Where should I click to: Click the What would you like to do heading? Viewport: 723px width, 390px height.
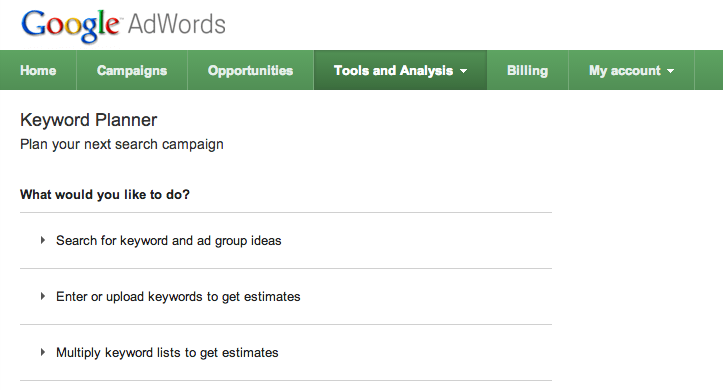point(105,195)
